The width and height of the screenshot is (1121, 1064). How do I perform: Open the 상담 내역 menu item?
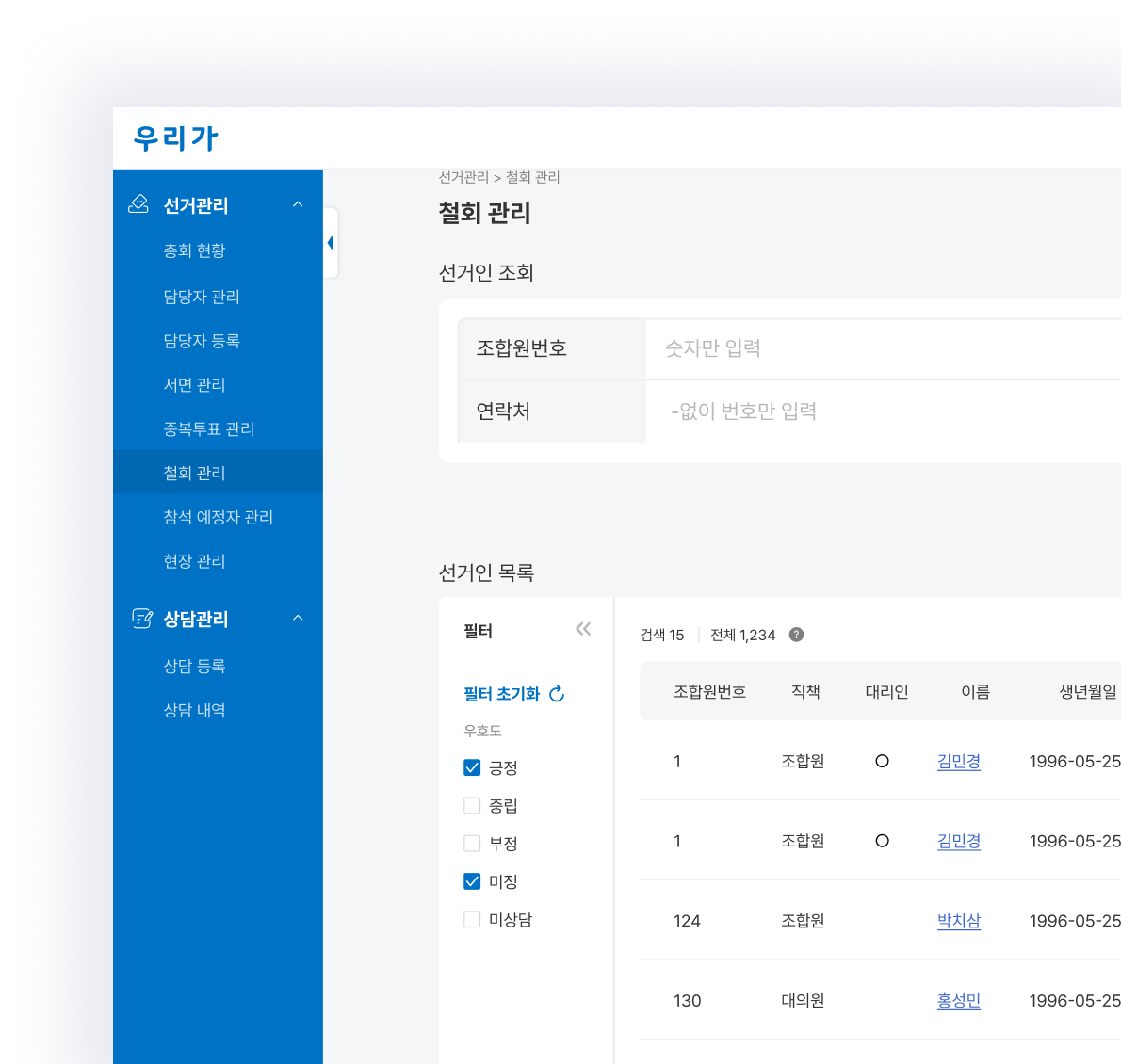194,710
